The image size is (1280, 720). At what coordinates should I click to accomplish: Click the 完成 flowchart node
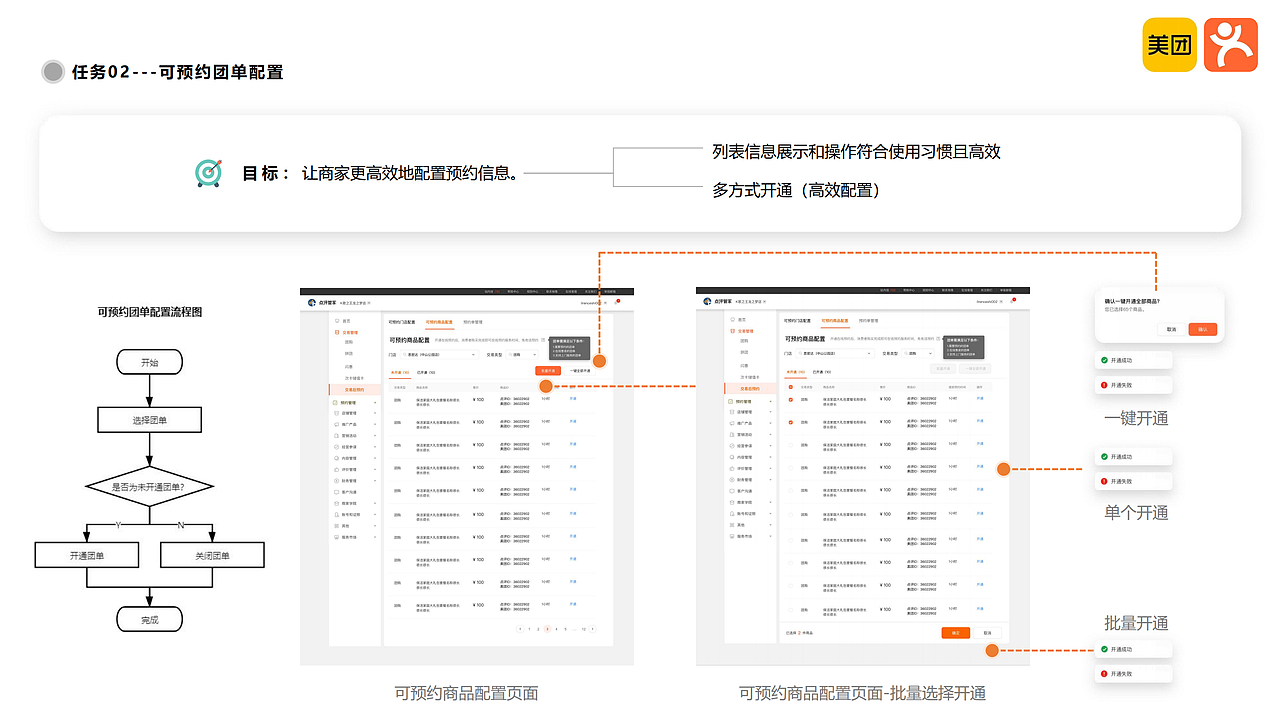(x=149, y=620)
